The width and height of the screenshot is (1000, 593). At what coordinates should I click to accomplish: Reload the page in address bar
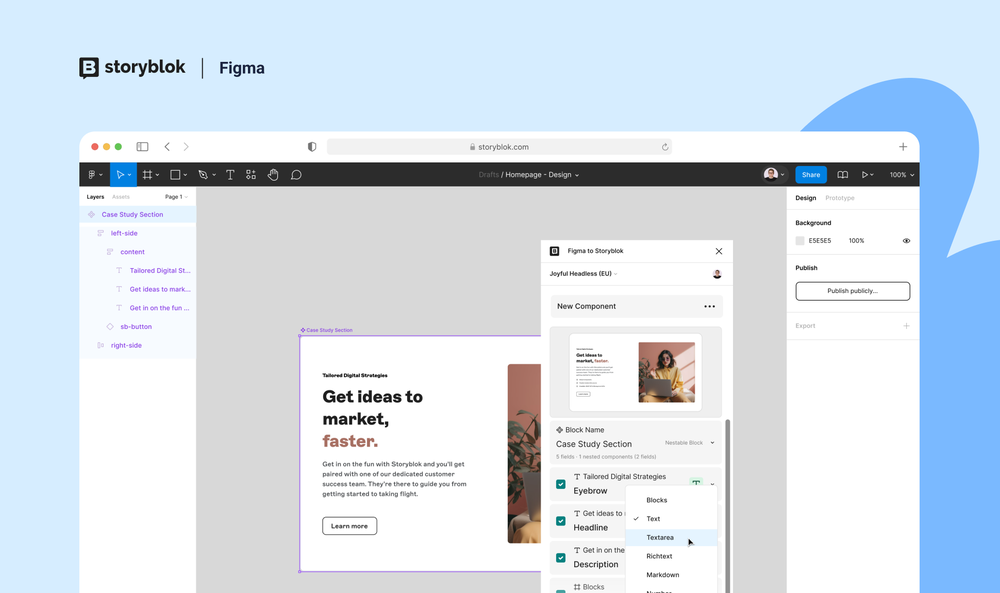click(665, 147)
